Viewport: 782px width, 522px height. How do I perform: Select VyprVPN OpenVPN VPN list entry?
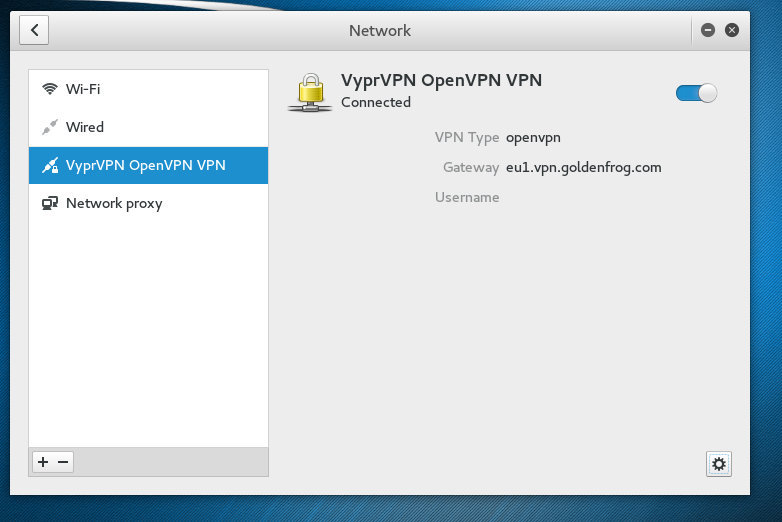pos(148,165)
